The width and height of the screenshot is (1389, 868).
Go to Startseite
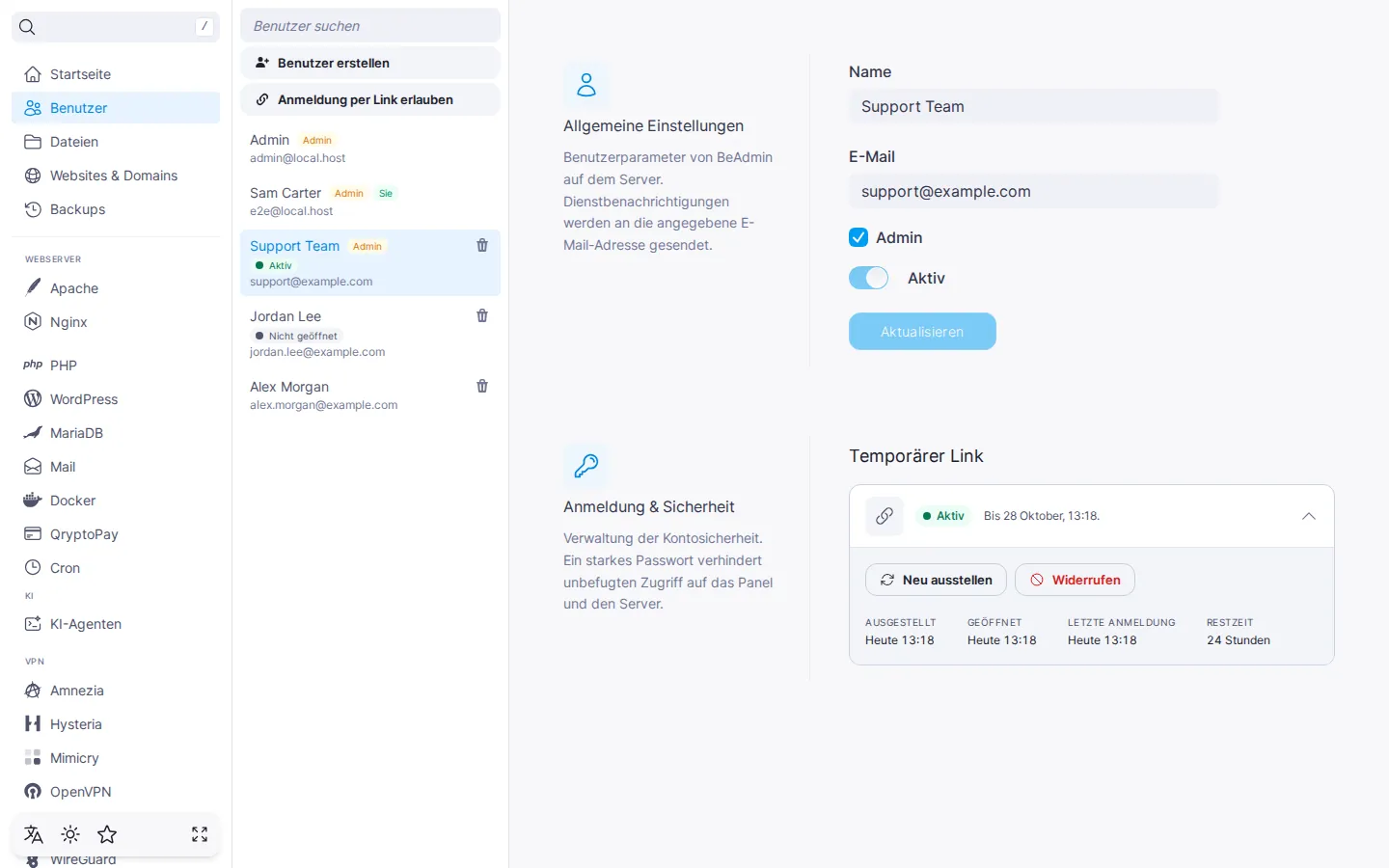click(116, 74)
